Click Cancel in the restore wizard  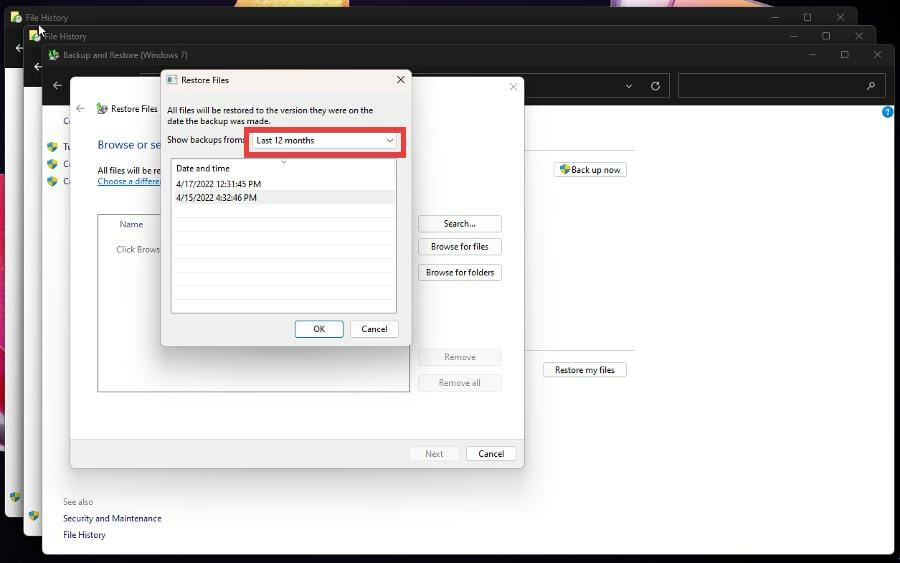[x=491, y=453]
